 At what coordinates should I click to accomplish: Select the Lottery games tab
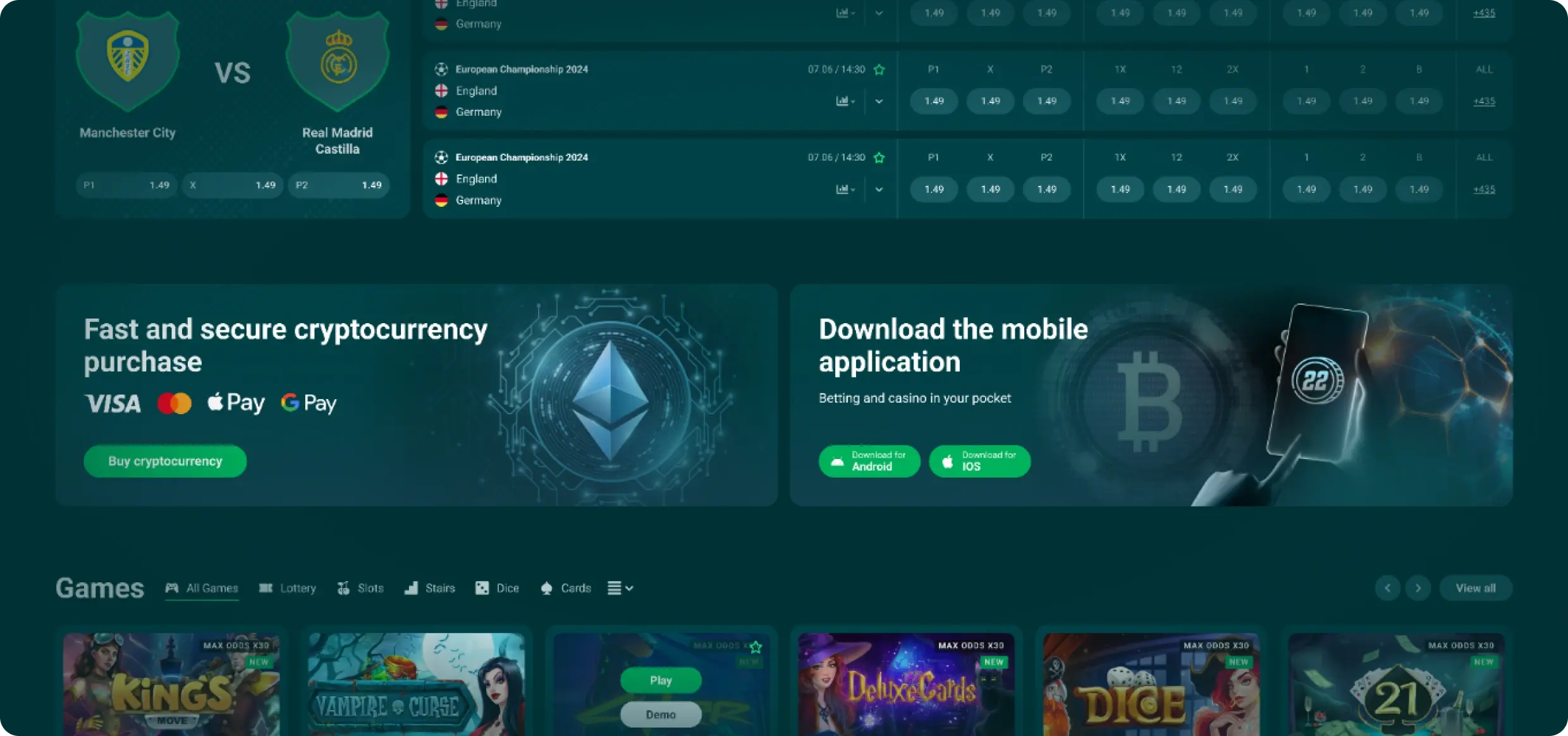click(288, 588)
